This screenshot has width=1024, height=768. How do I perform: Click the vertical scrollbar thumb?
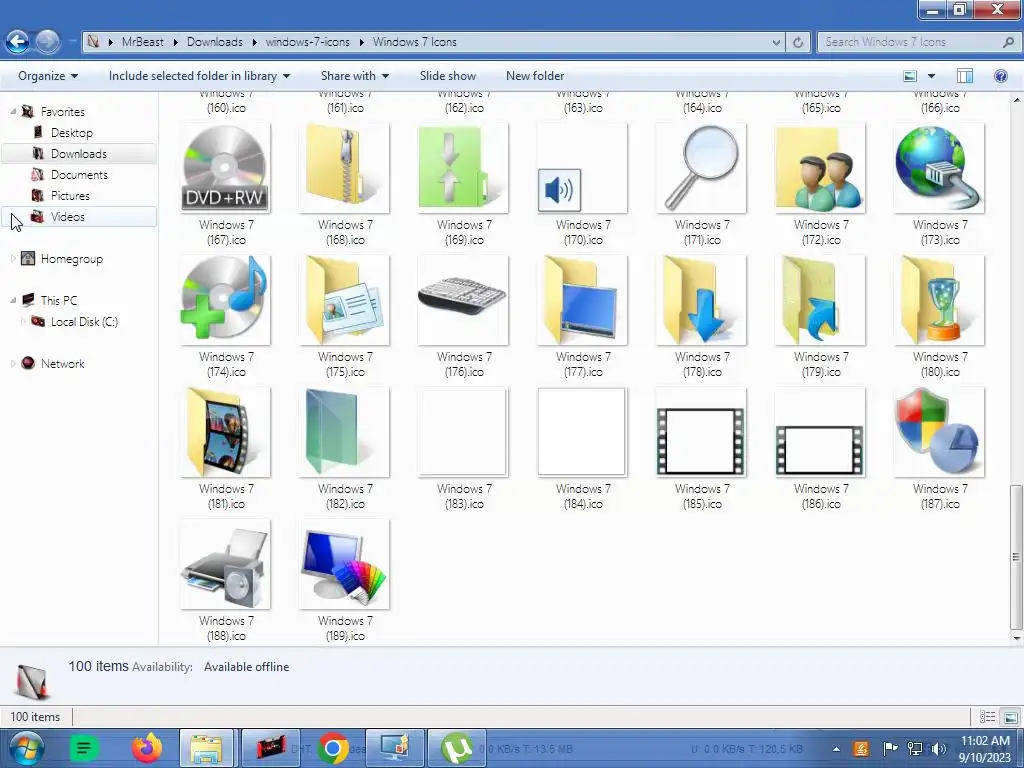(x=1016, y=556)
